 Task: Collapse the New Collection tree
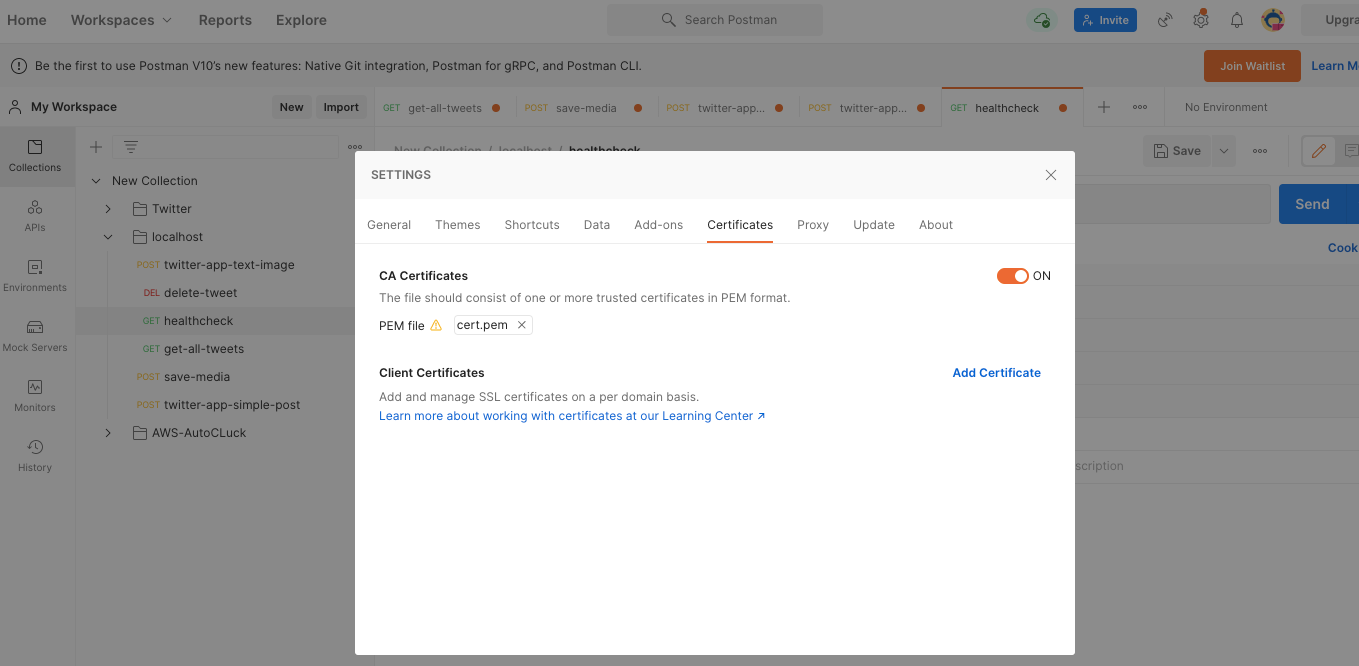point(96,181)
